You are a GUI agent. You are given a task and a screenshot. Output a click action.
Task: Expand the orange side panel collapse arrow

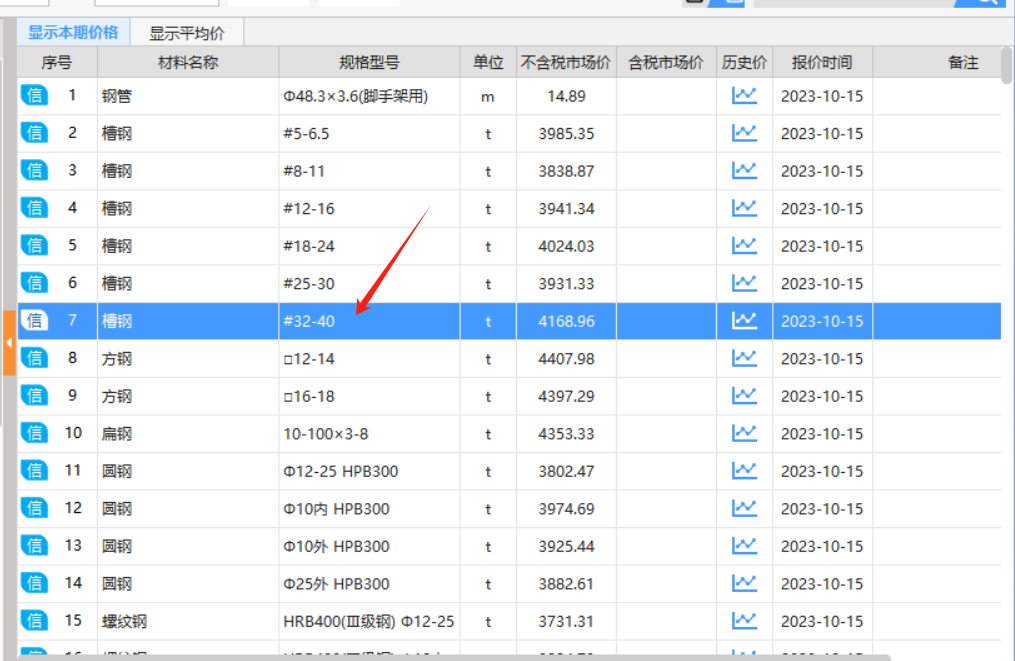pos(9,343)
